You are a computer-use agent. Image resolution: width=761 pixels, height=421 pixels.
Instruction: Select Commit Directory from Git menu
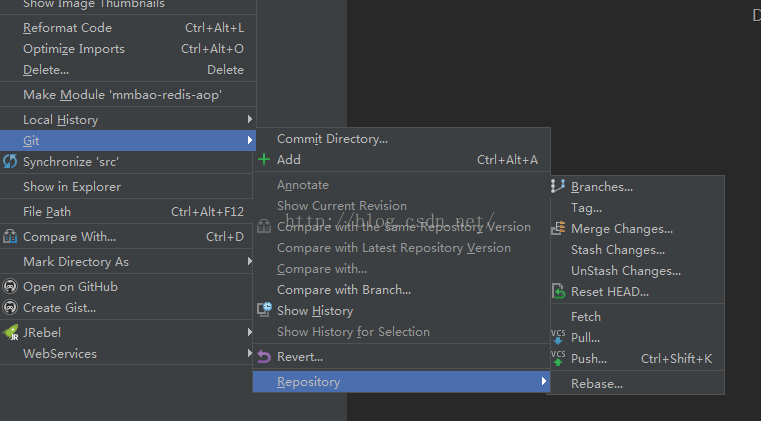tap(332, 139)
